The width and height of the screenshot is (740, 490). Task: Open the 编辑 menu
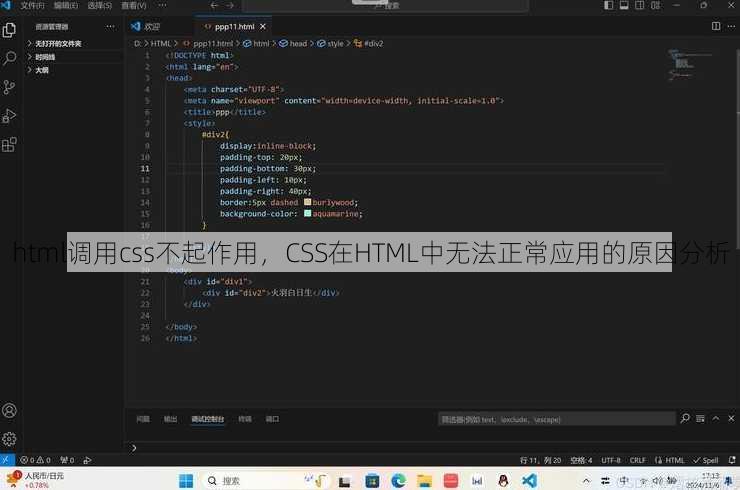click(x=66, y=6)
